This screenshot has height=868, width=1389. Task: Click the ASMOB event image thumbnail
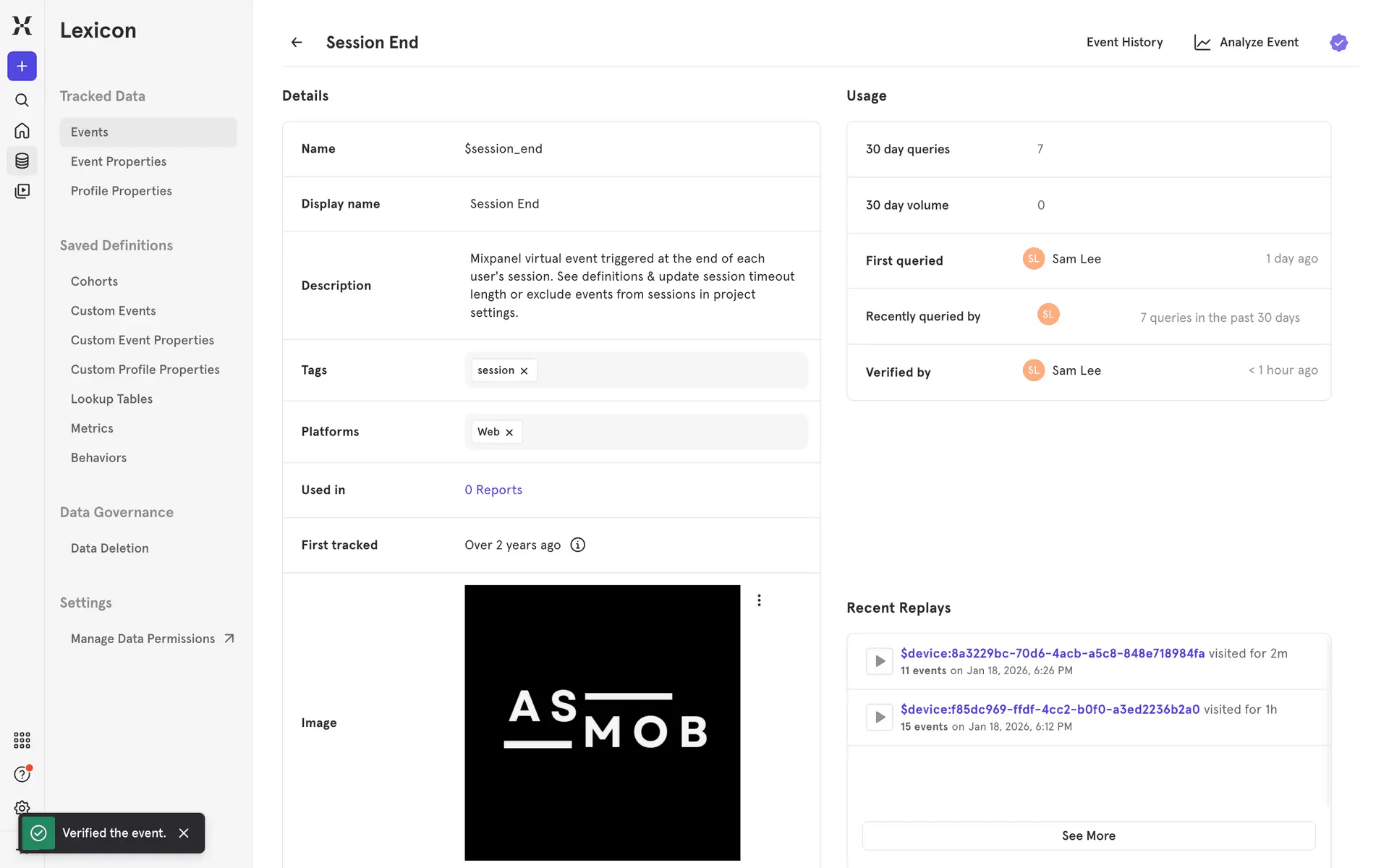coord(602,722)
